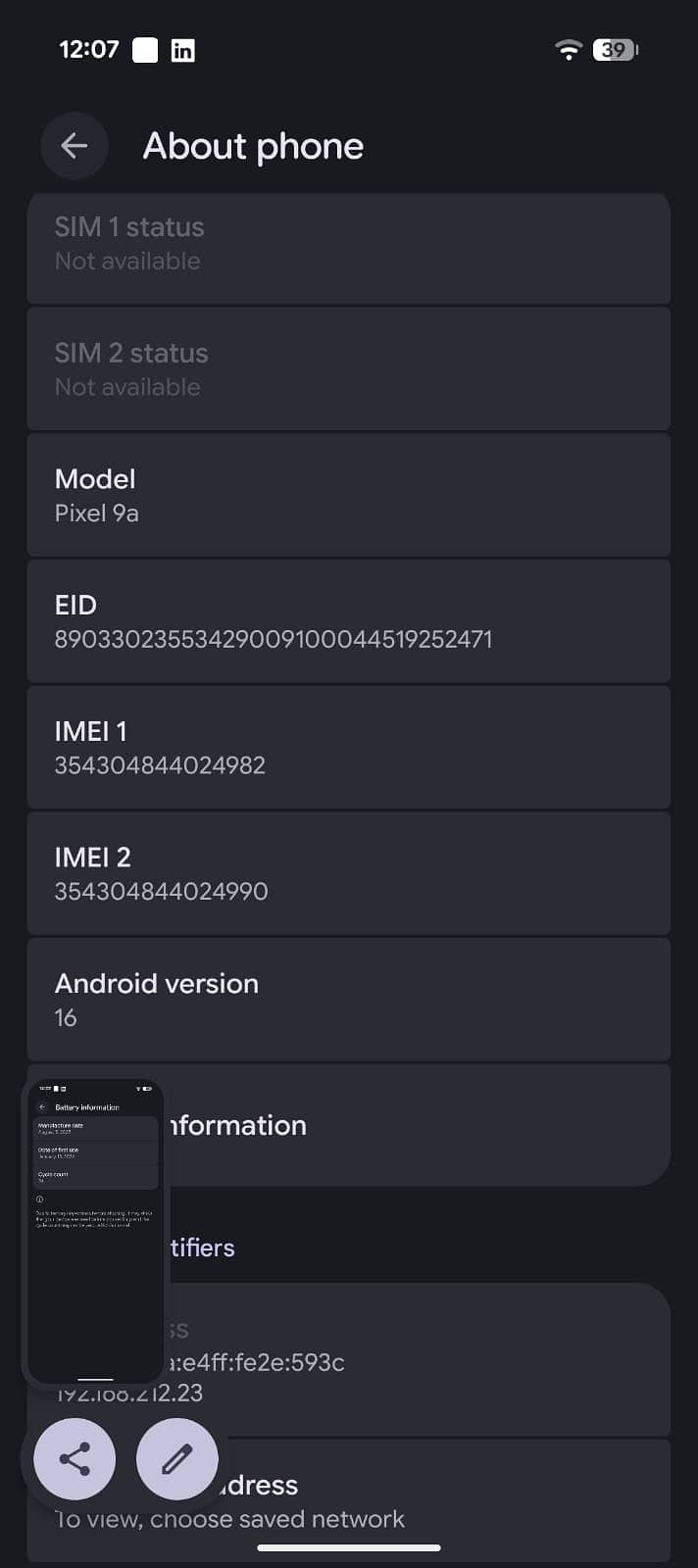Select the IMEI 1 entry
Screen dimensions: 698x1568
point(348,747)
